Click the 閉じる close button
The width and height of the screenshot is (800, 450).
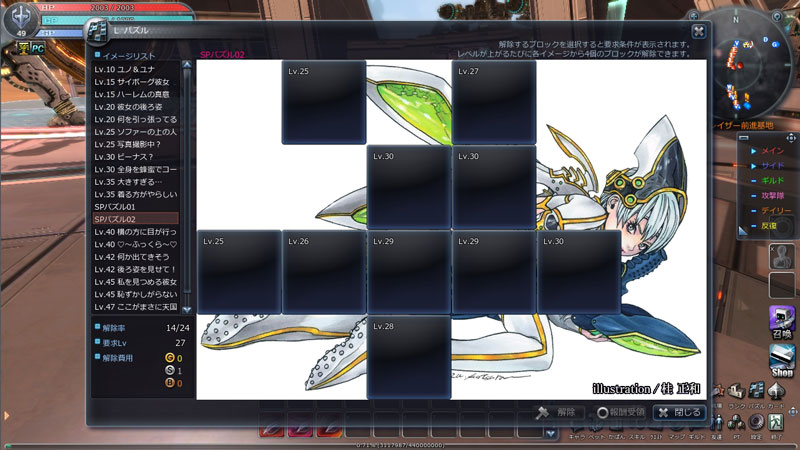[x=680, y=412]
